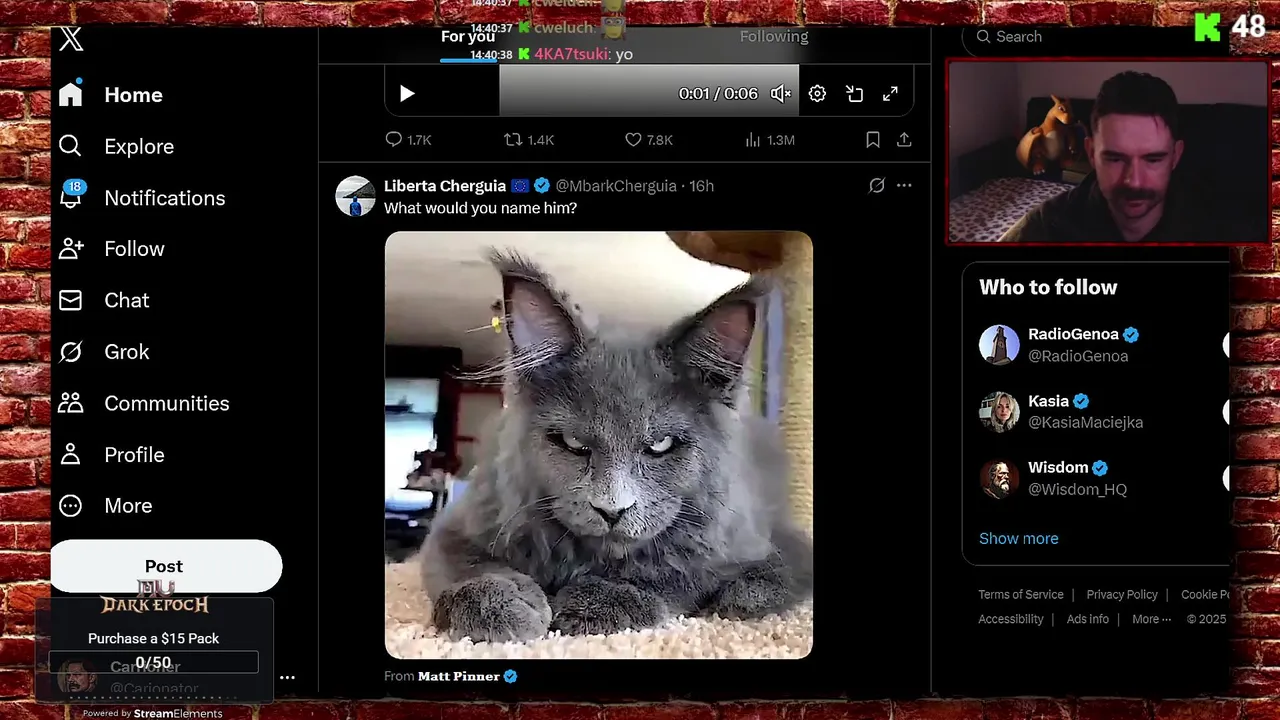The width and height of the screenshot is (1280, 720).
Task: Click the @MbarkCherguia handle
Action: click(x=615, y=186)
